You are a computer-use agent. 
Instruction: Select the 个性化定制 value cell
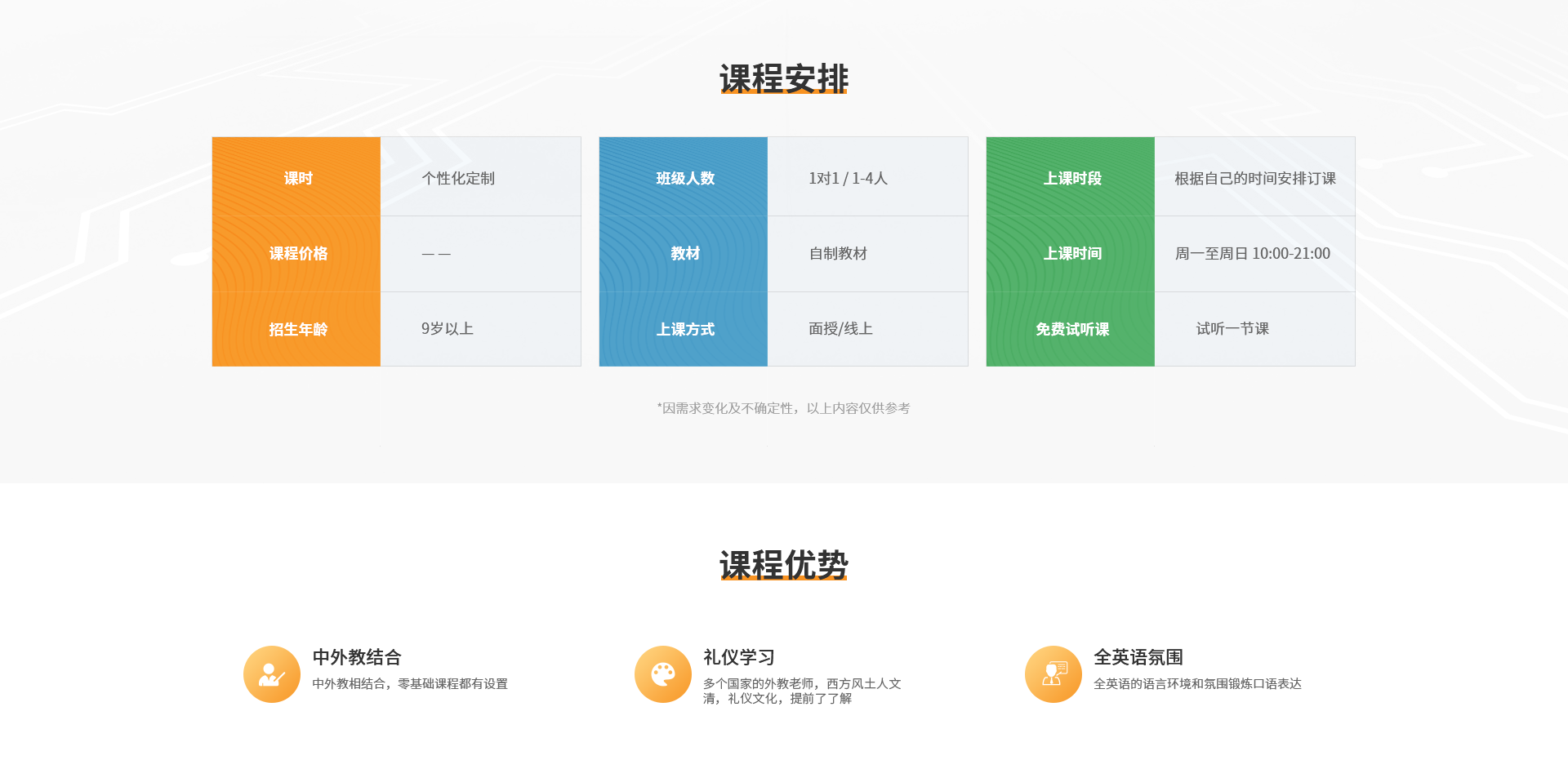point(480,176)
